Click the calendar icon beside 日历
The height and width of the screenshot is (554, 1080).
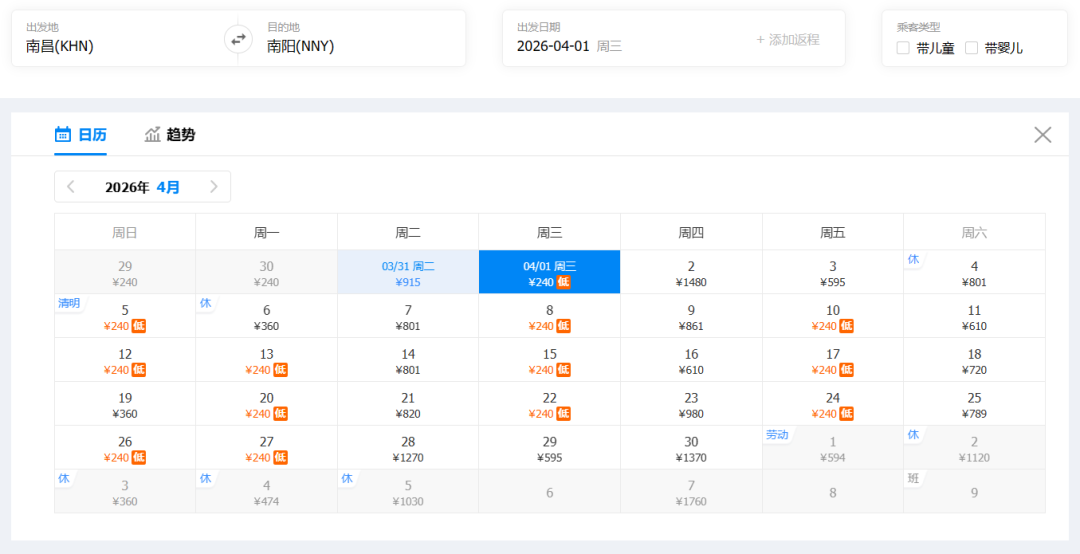click(x=63, y=135)
